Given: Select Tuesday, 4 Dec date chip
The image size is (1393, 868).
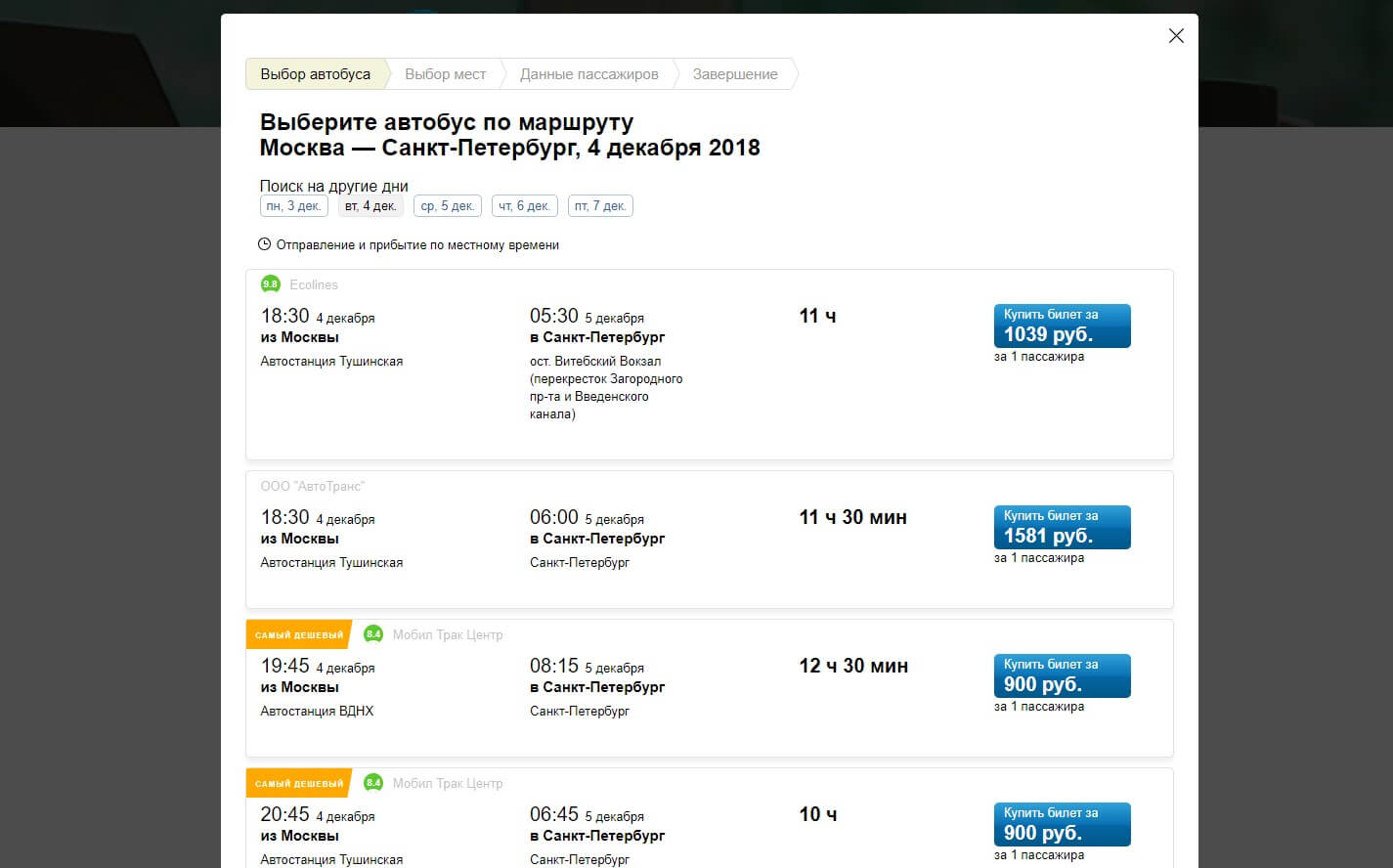Looking at the screenshot, I should click(370, 206).
